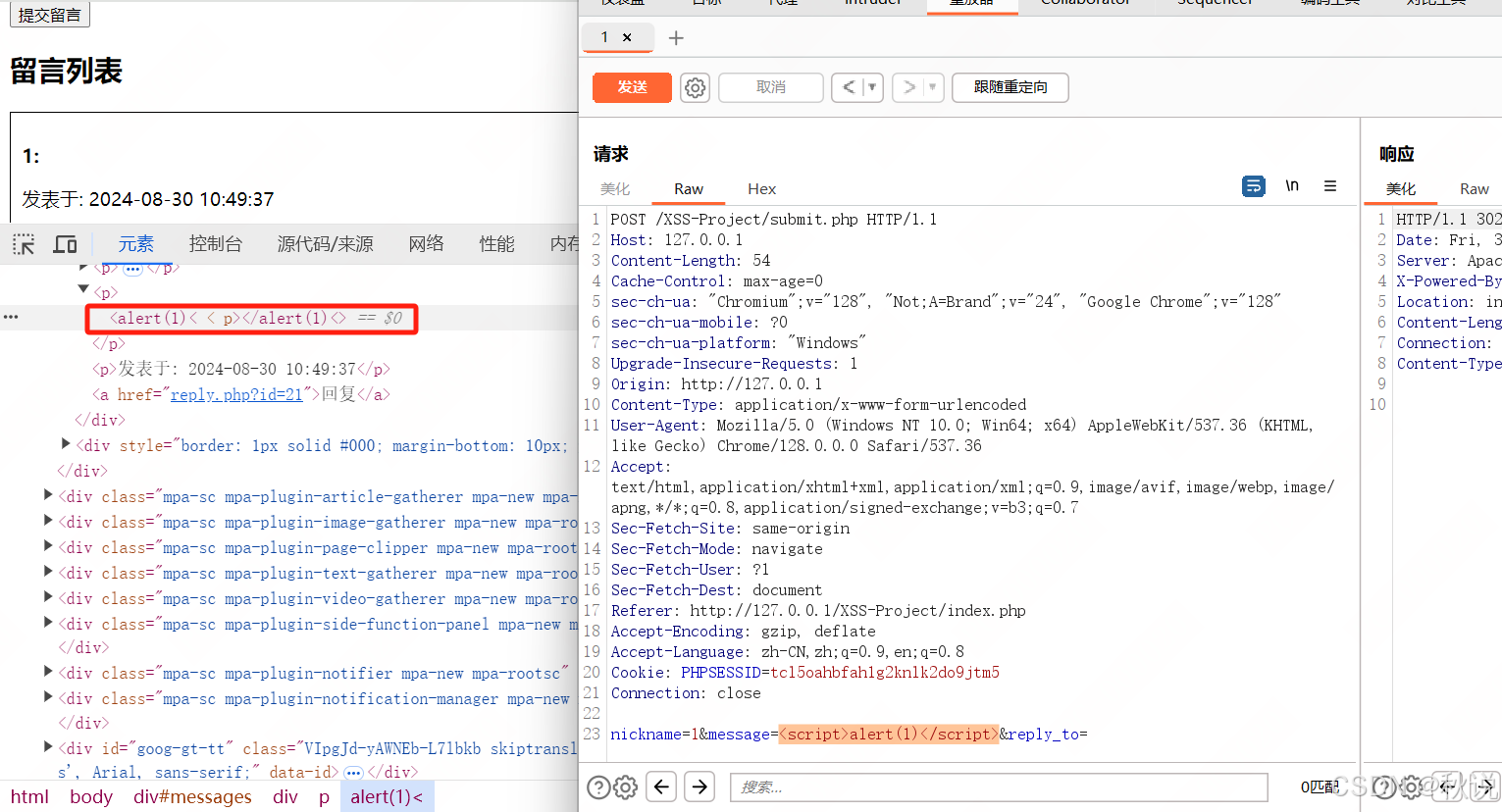
Task: Switch request view to 美化 tab
Action: point(615,189)
